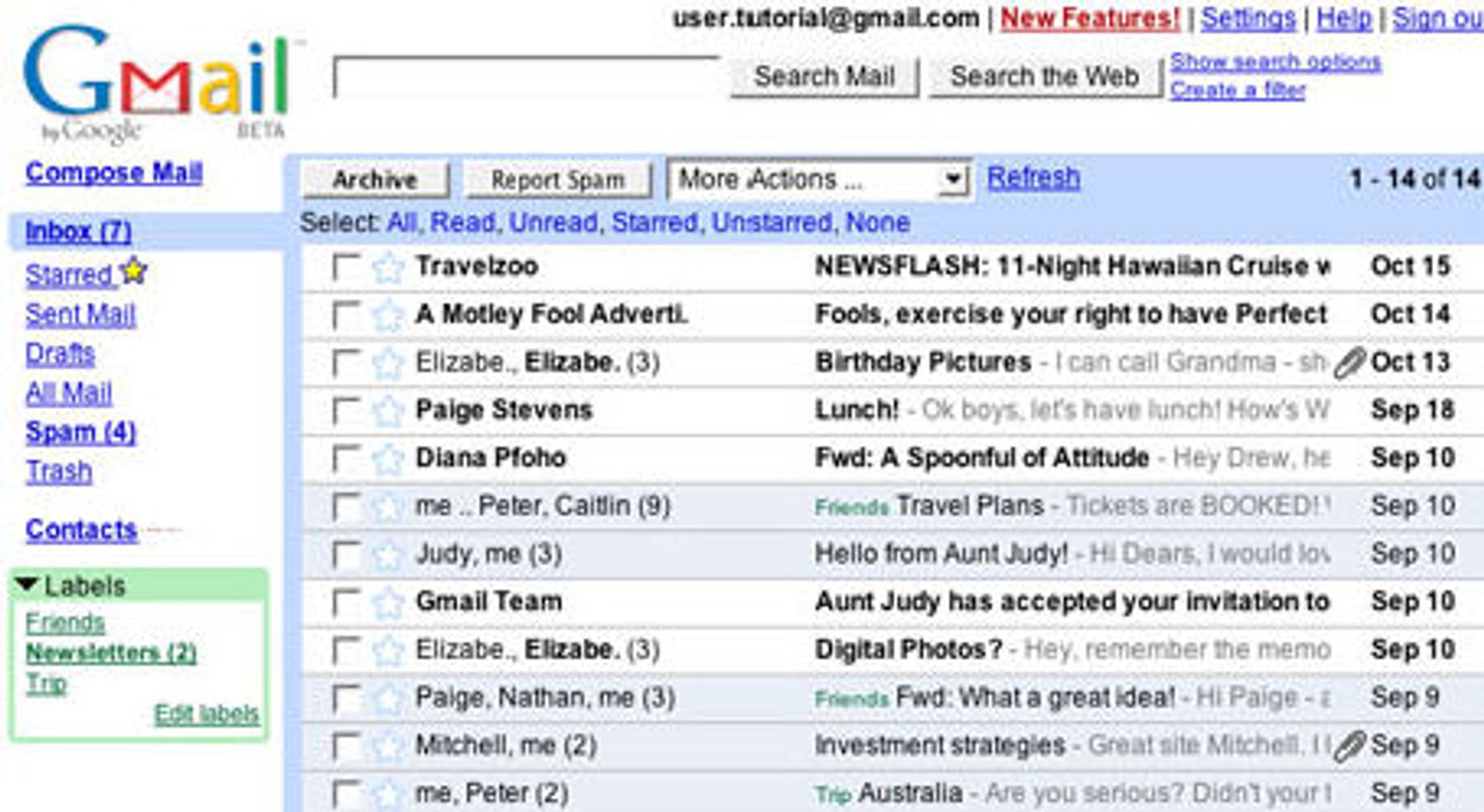This screenshot has width=1484, height=812.
Task: Select the Travel Plans conversation checkbox
Action: (x=347, y=506)
